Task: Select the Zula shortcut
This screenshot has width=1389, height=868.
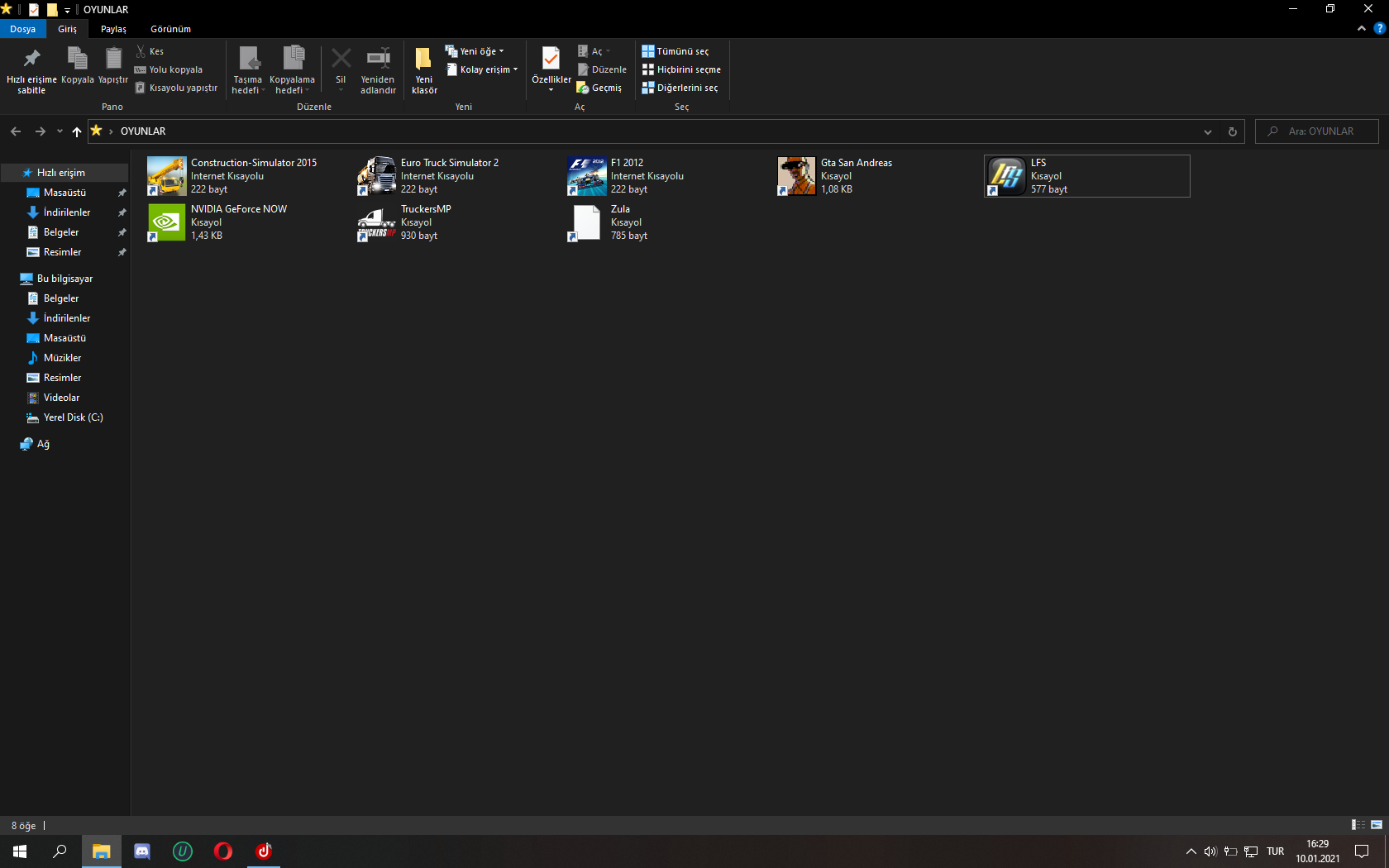Action: 667,222
